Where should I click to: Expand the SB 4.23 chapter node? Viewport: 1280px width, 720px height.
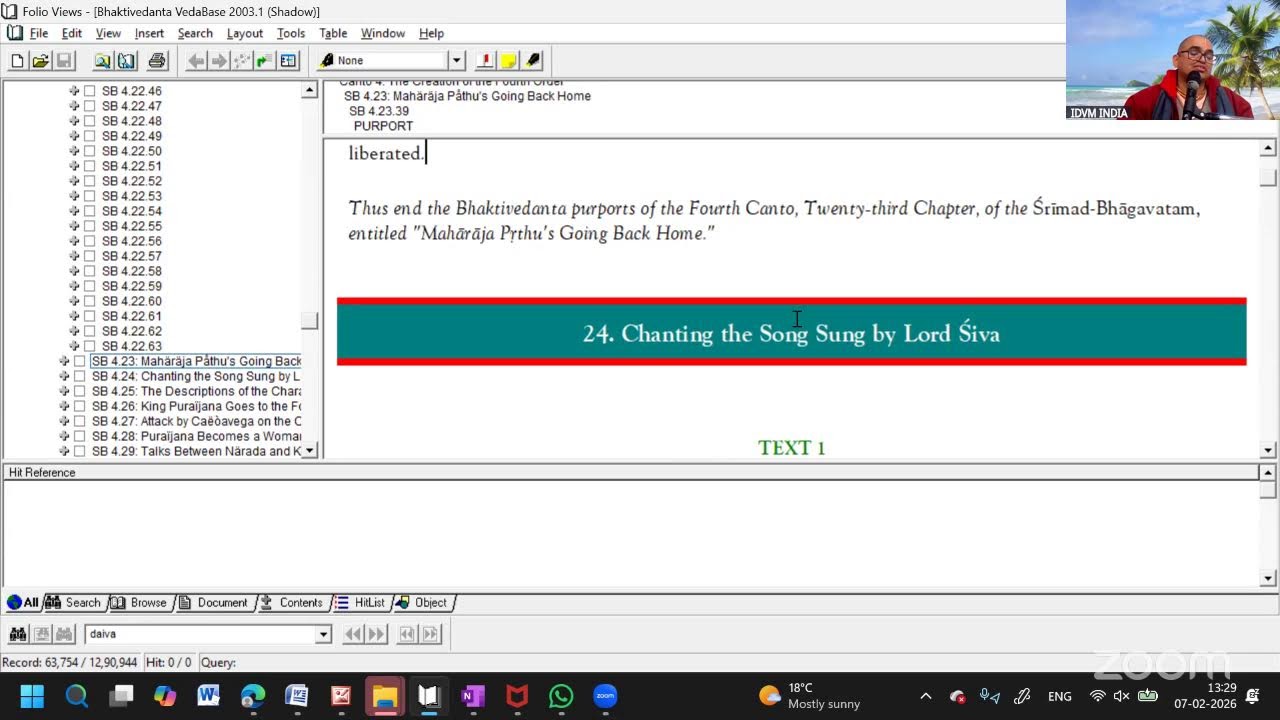click(64, 361)
